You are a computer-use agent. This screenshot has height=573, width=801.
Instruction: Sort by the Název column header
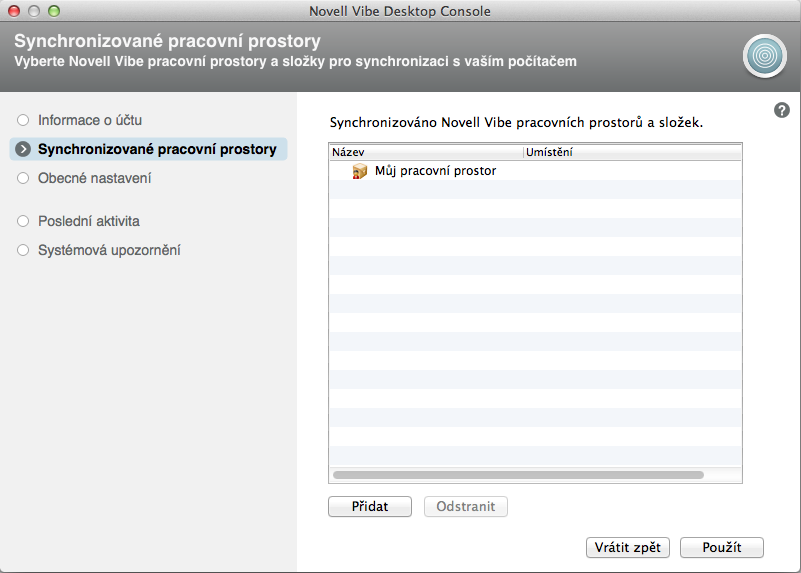(425, 152)
